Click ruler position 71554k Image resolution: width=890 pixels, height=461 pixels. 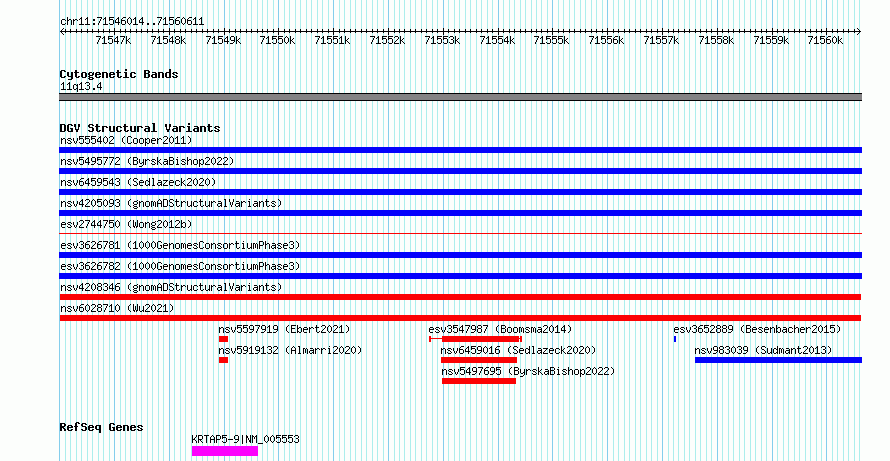pyautogui.click(x=498, y=40)
